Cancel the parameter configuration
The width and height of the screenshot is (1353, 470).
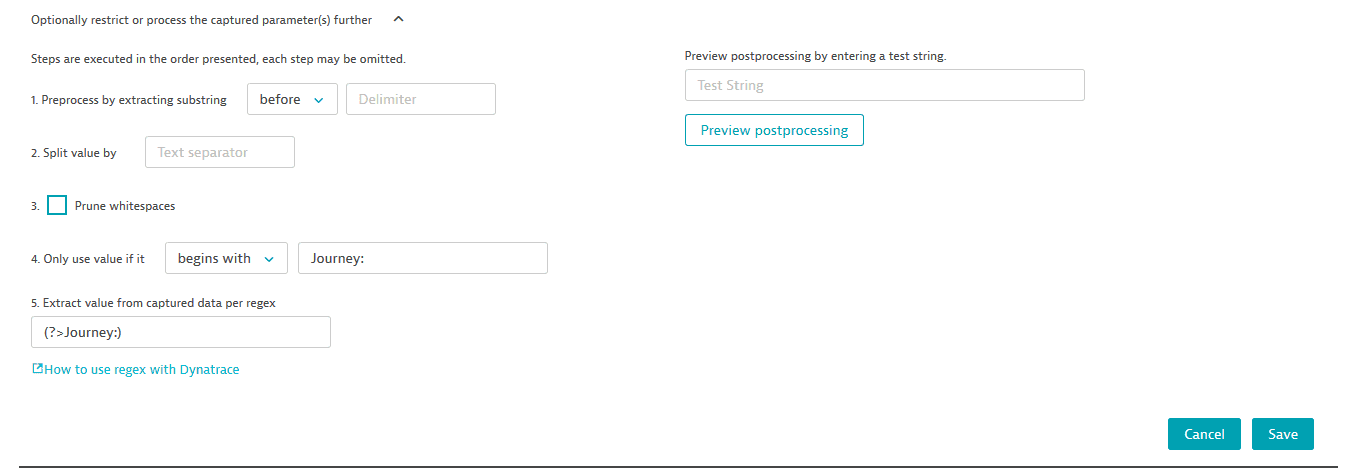point(1204,434)
